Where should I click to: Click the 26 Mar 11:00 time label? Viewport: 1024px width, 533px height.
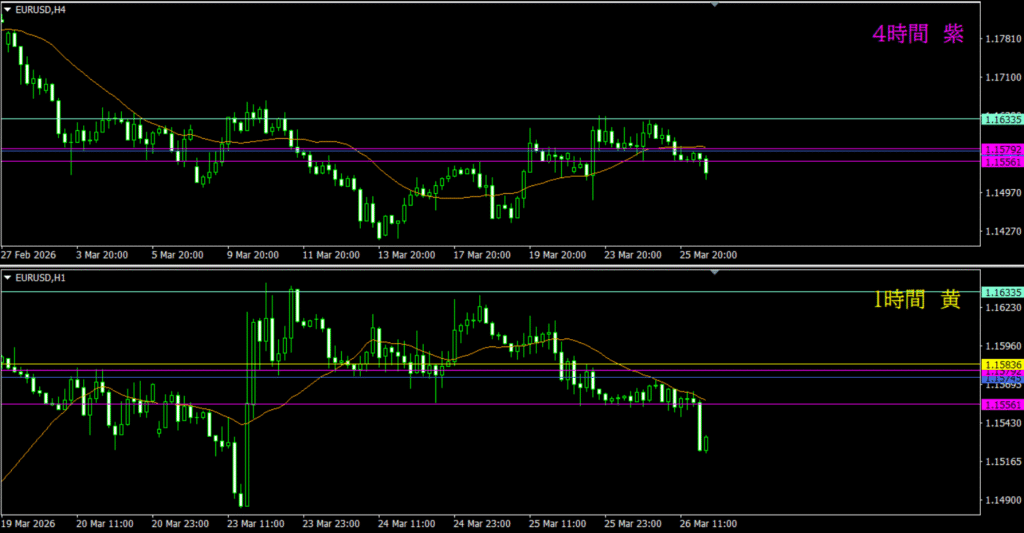tap(711, 523)
